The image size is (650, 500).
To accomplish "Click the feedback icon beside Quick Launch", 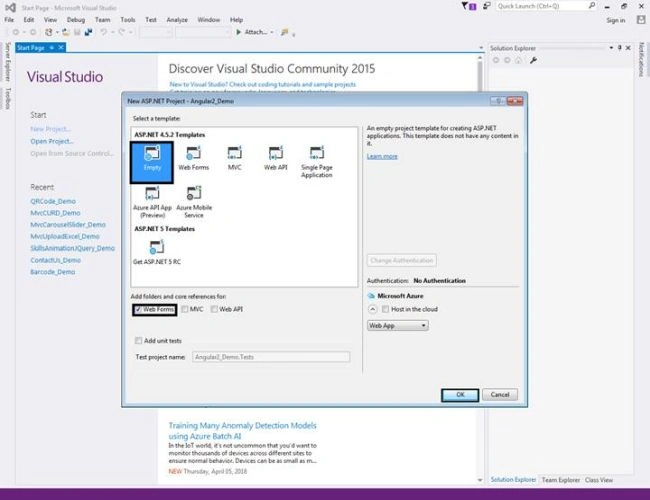I will click(487, 6).
